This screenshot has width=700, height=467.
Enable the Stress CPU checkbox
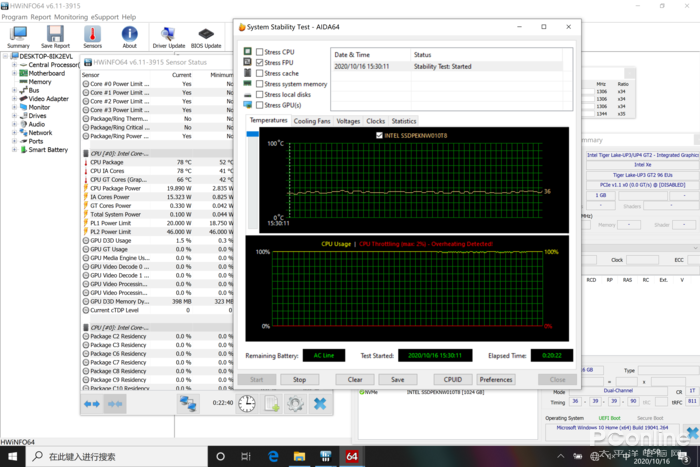click(259, 52)
